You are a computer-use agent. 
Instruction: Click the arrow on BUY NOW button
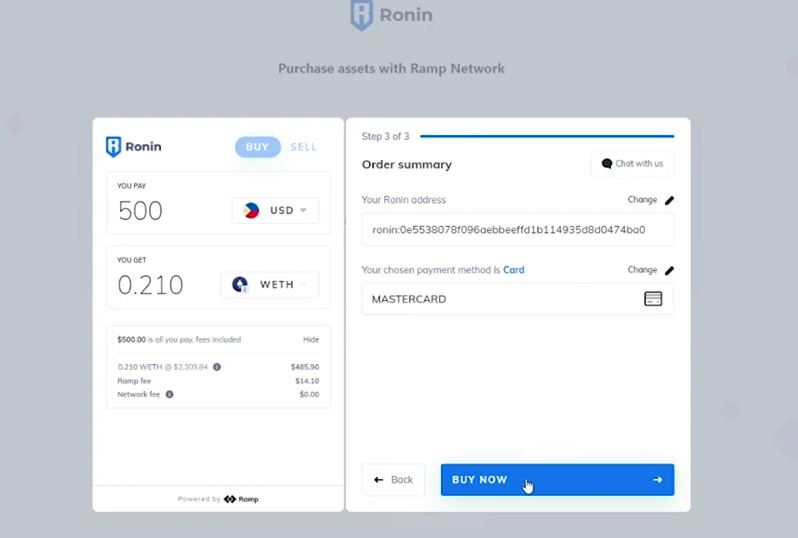[x=658, y=479]
